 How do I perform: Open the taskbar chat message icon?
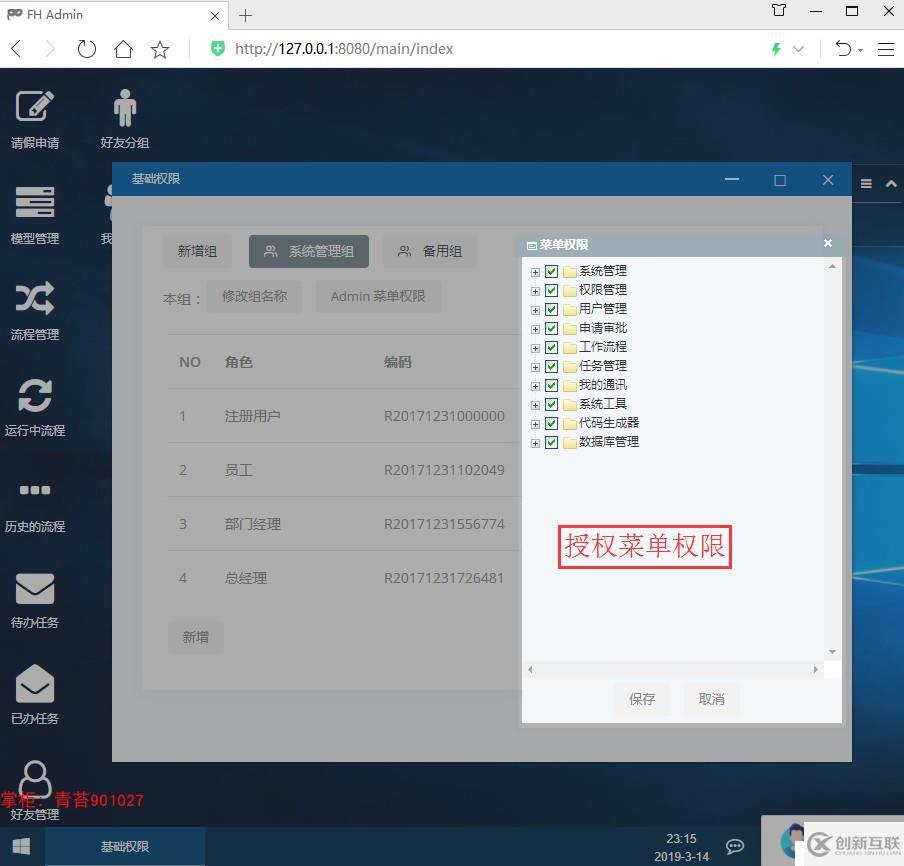(x=734, y=846)
